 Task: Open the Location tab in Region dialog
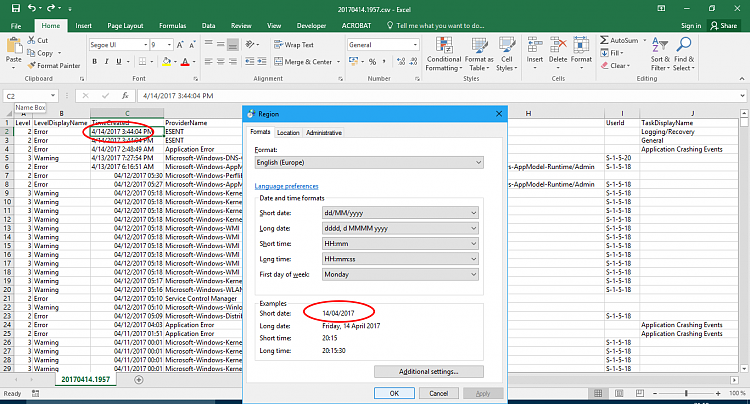pyautogui.click(x=288, y=132)
